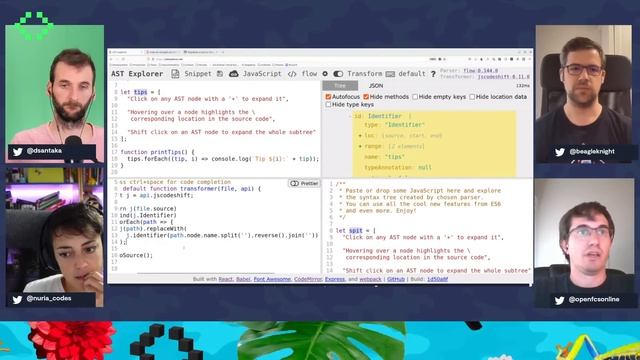Switch to the JSON tab
The width and height of the screenshot is (640, 360).
point(376,86)
